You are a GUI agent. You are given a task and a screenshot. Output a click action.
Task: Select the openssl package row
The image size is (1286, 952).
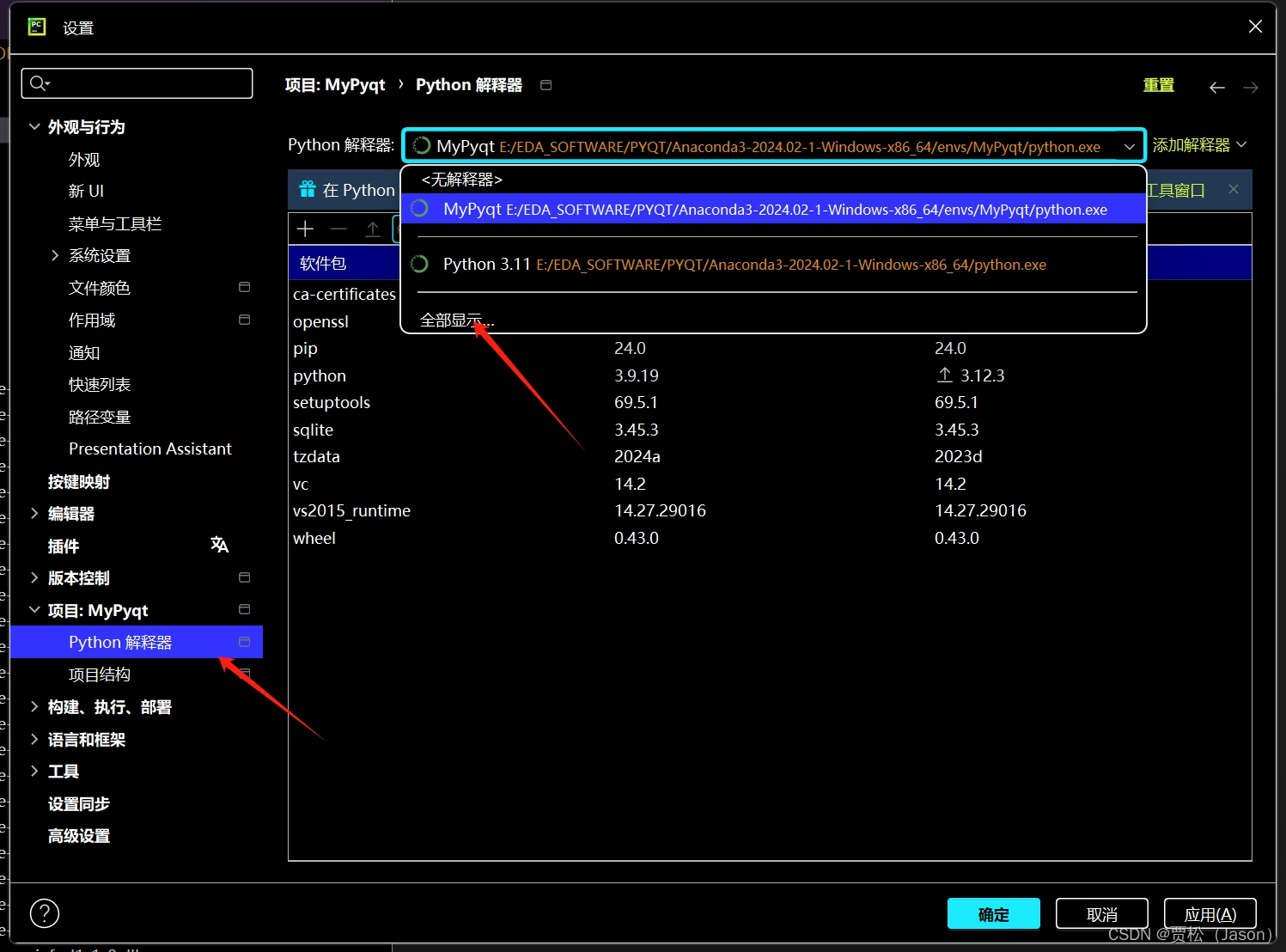(x=344, y=321)
